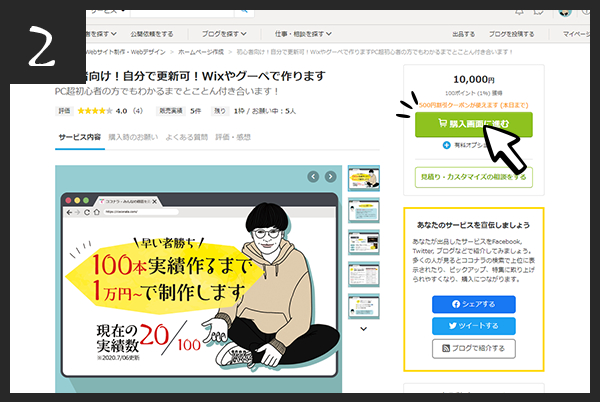Click the ブログを投稿する nav link

pos(511,34)
